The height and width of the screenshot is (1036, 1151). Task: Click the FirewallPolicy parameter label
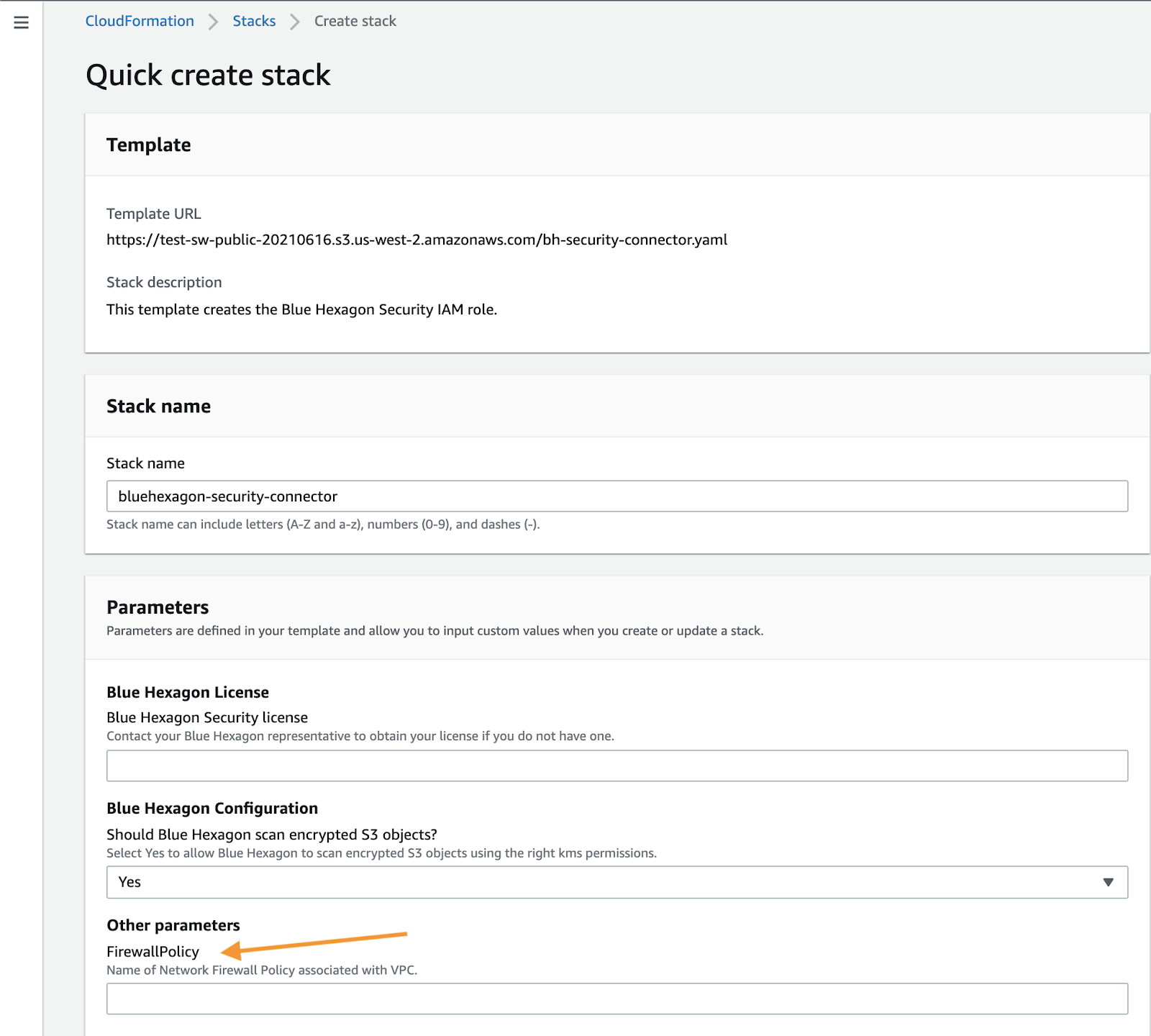(x=153, y=951)
